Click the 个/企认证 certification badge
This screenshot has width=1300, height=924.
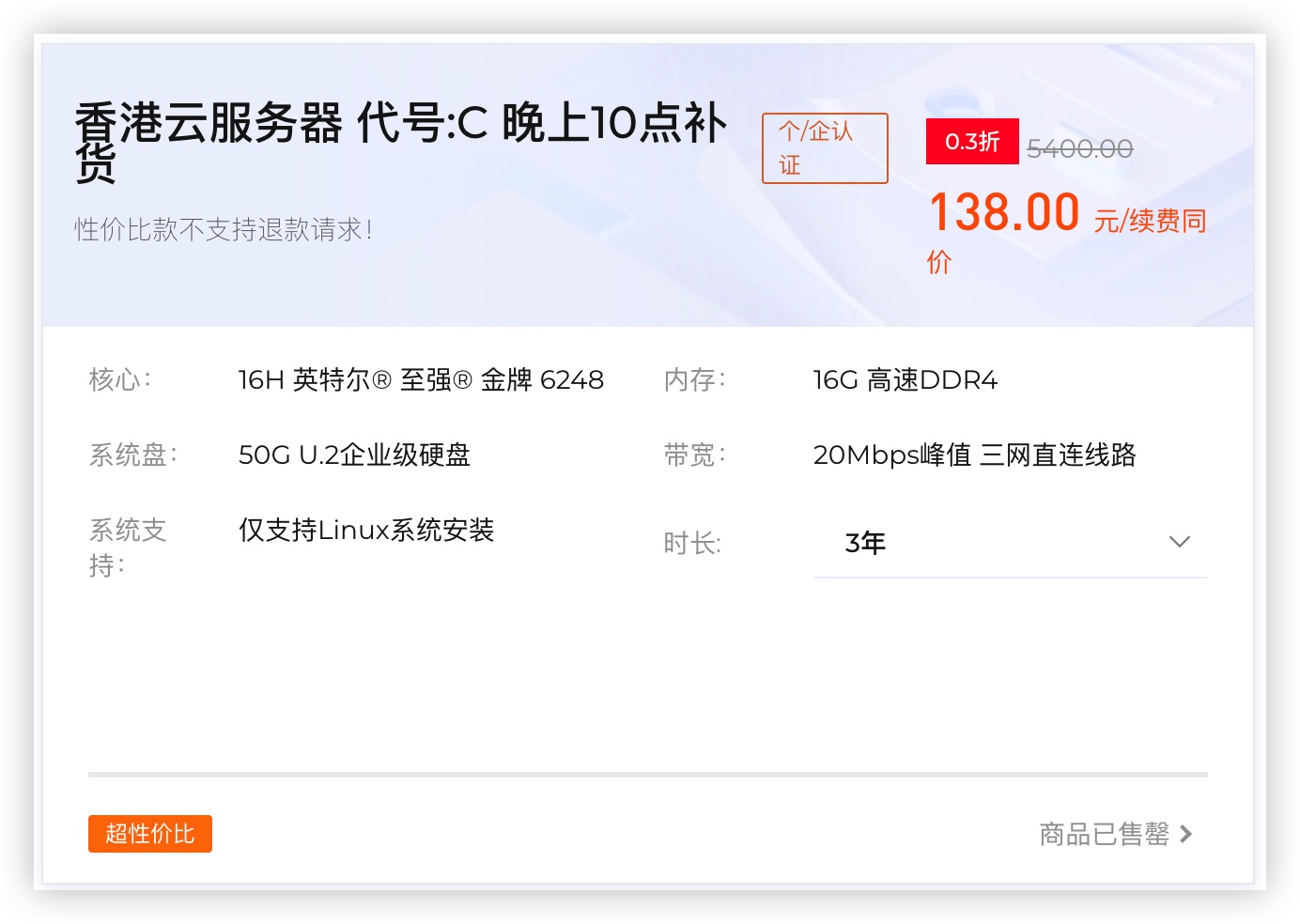(824, 147)
